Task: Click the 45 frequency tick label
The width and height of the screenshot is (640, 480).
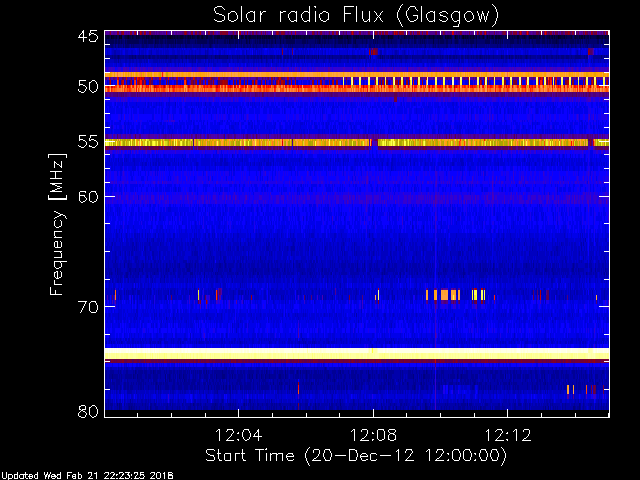Action: tap(88, 36)
